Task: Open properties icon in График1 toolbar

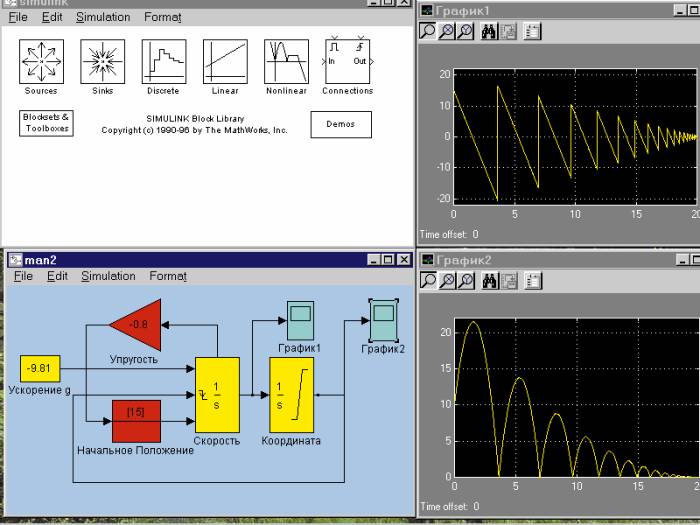Action: [532, 31]
